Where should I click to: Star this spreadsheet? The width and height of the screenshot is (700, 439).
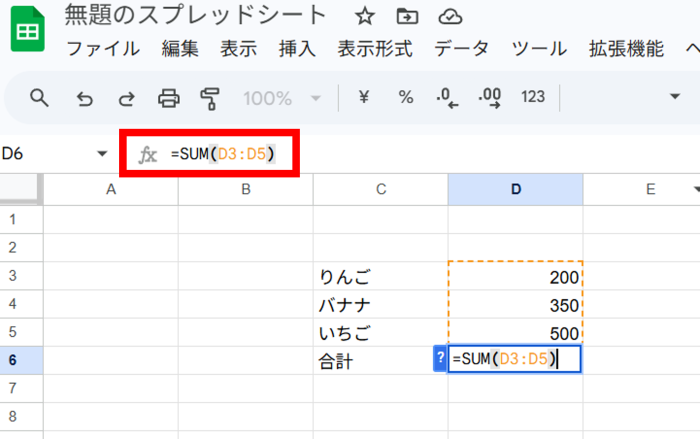(x=365, y=16)
